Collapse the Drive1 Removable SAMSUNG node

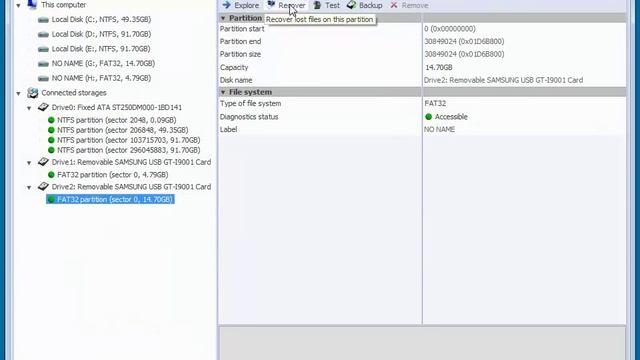click(29, 163)
